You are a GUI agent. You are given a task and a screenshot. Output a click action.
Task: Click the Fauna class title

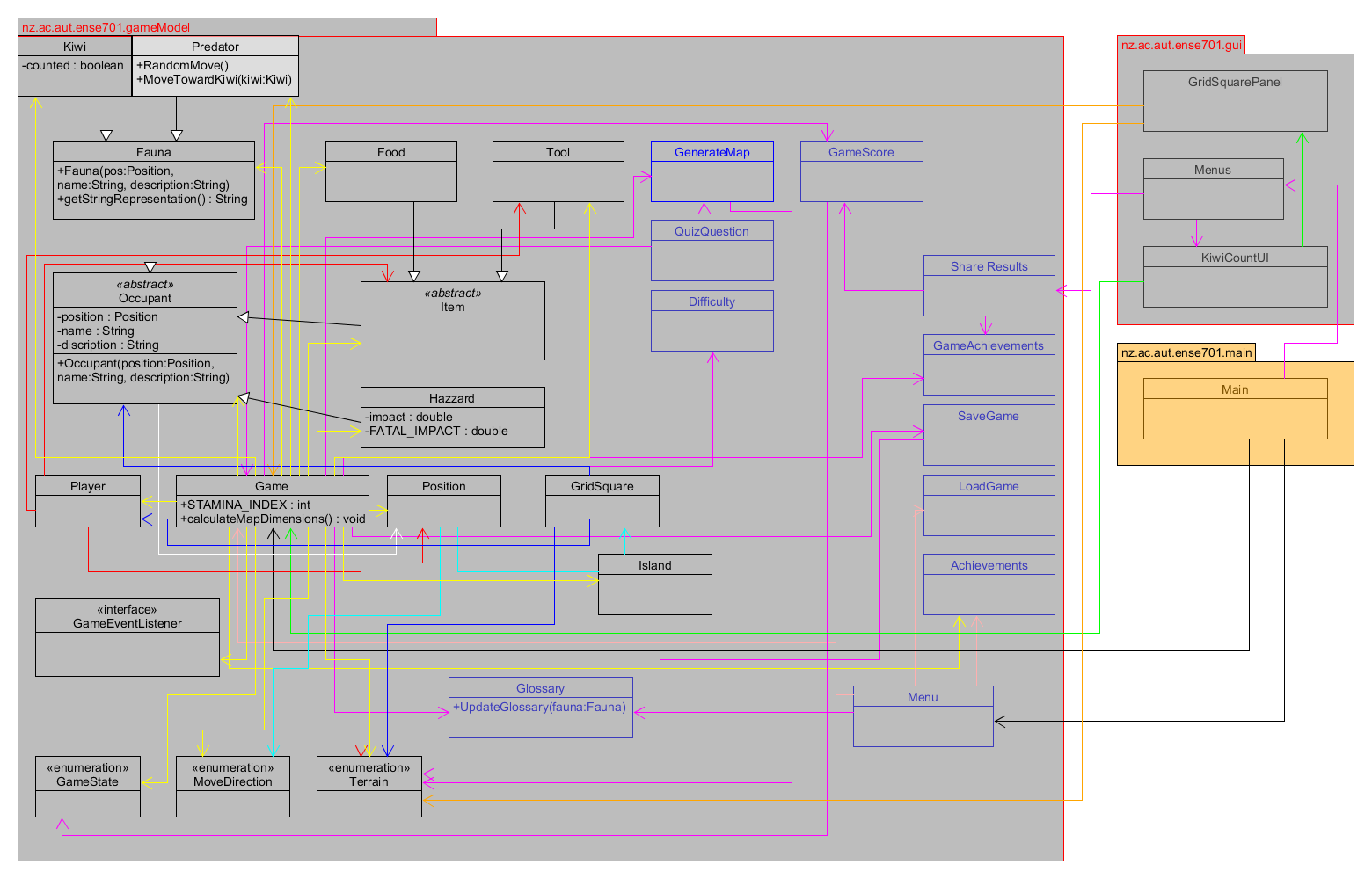[154, 152]
